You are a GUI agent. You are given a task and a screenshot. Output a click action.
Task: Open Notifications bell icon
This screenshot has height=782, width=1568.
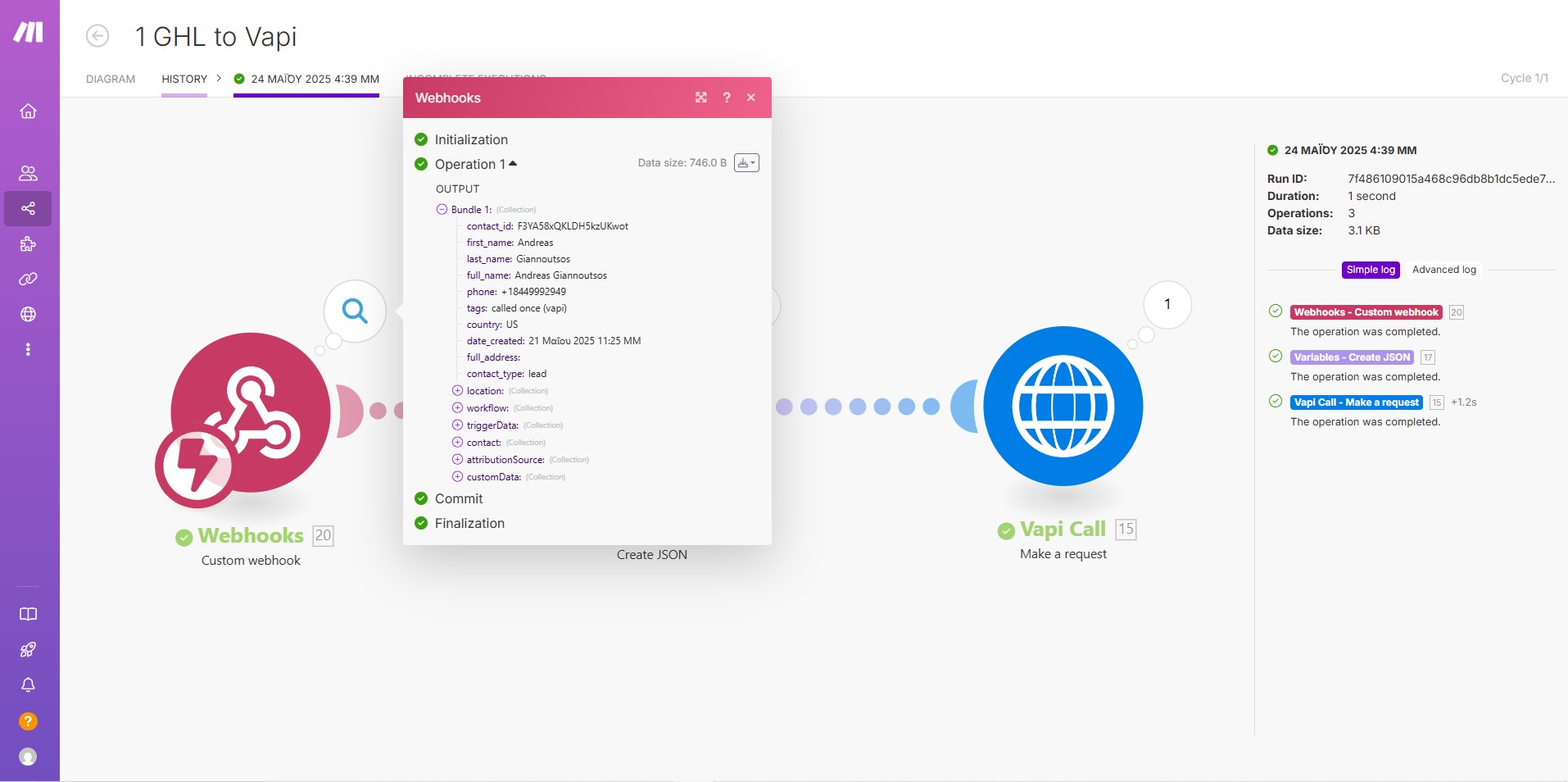28,685
